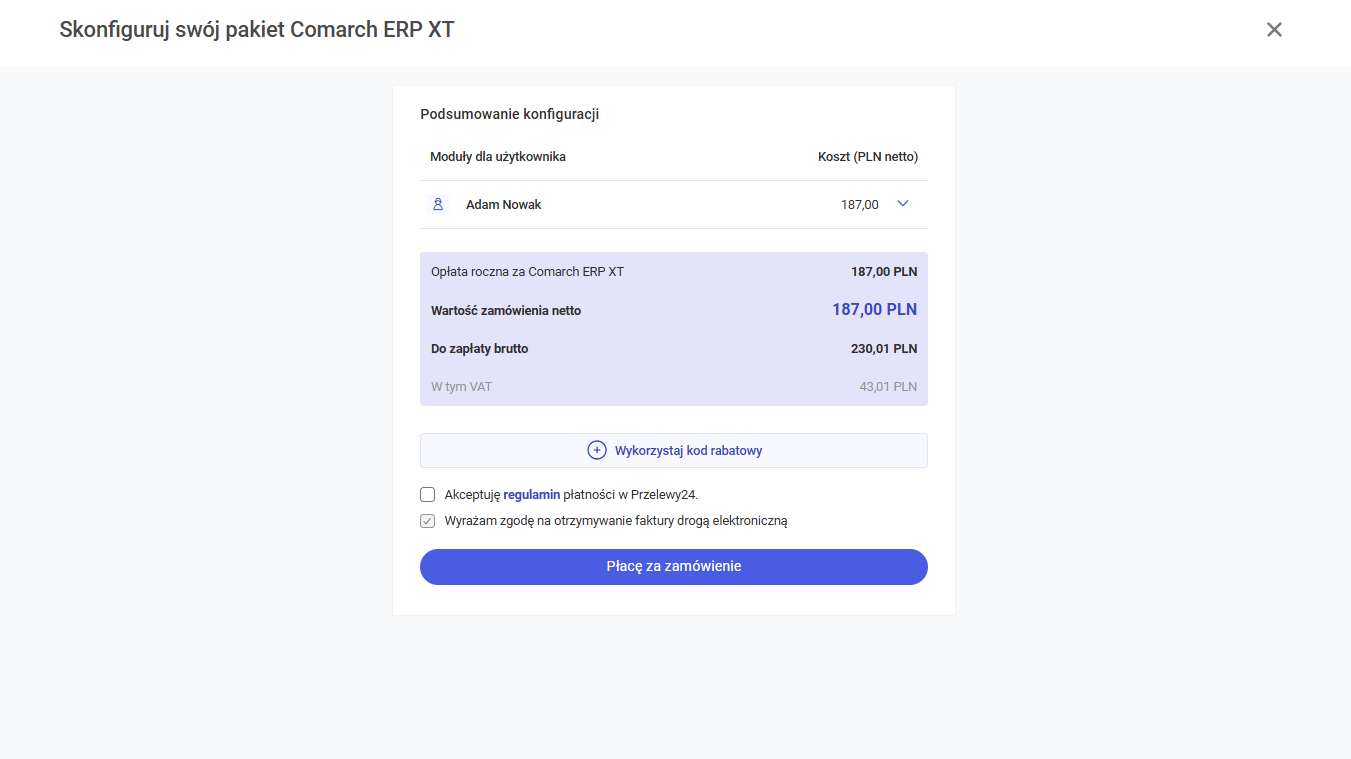Click the user avatar icon beside Adam Nowak
The width and height of the screenshot is (1351, 759).
(438, 204)
